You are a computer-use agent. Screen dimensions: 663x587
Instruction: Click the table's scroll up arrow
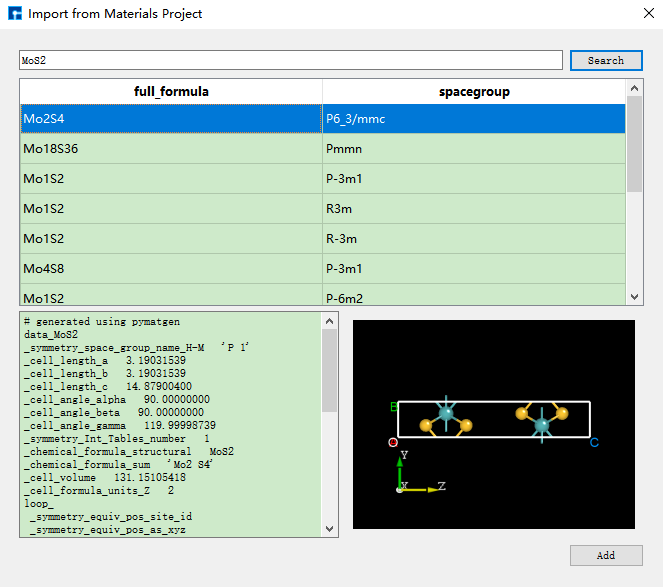pos(634,88)
